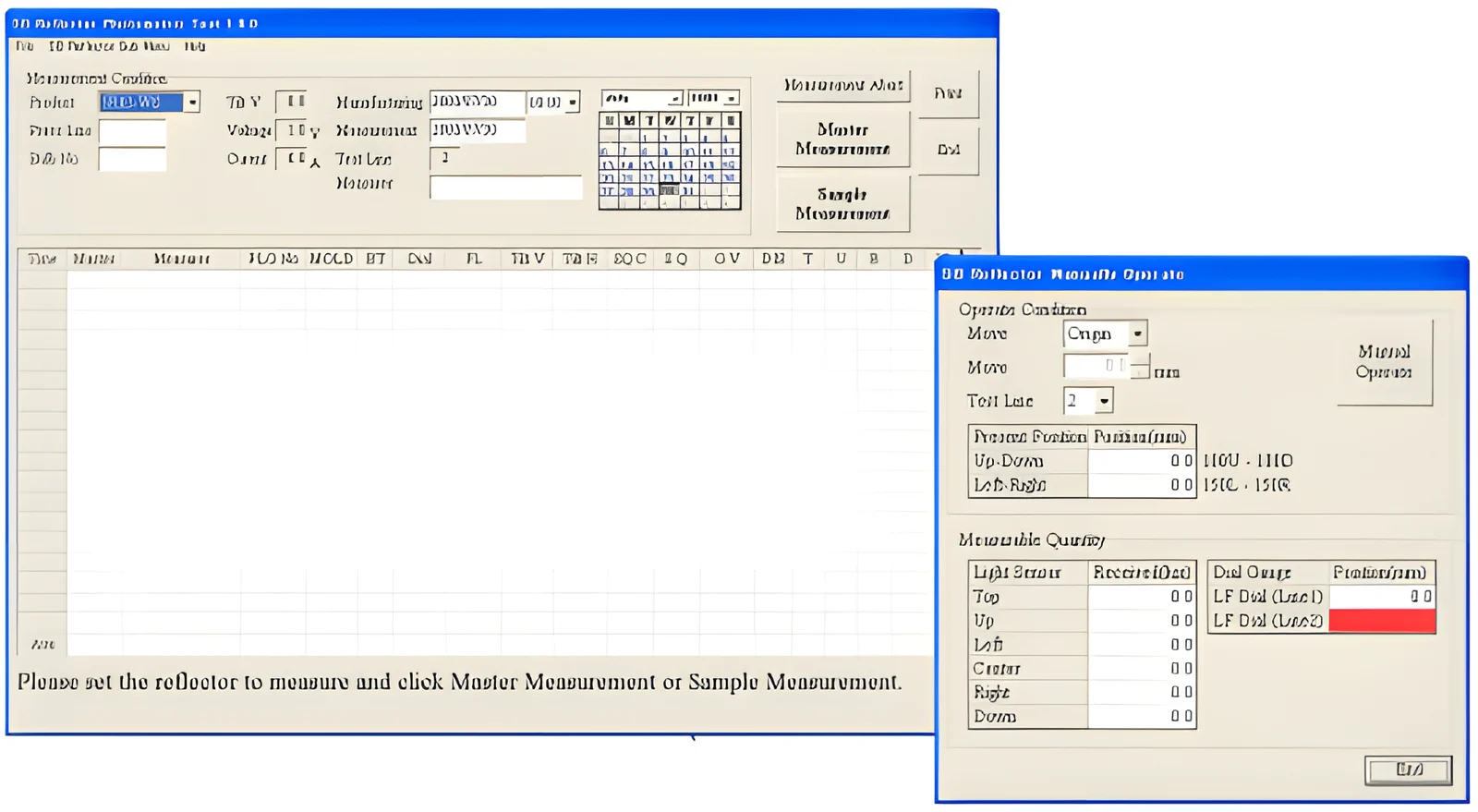Open the calendar month dropdown
The width and height of the screenshot is (1478, 812).
675,99
